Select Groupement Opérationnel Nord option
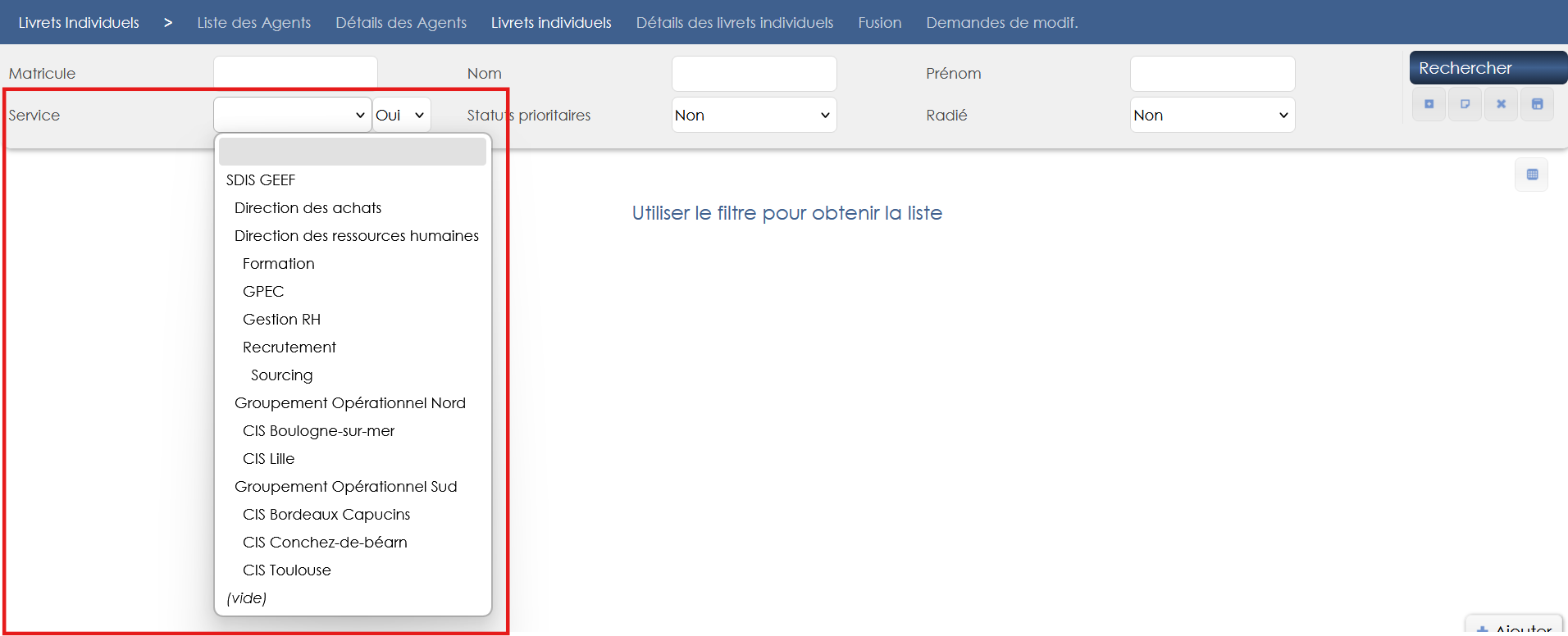The height and width of the screenshot is (636, 1568). tap(349, 403)
